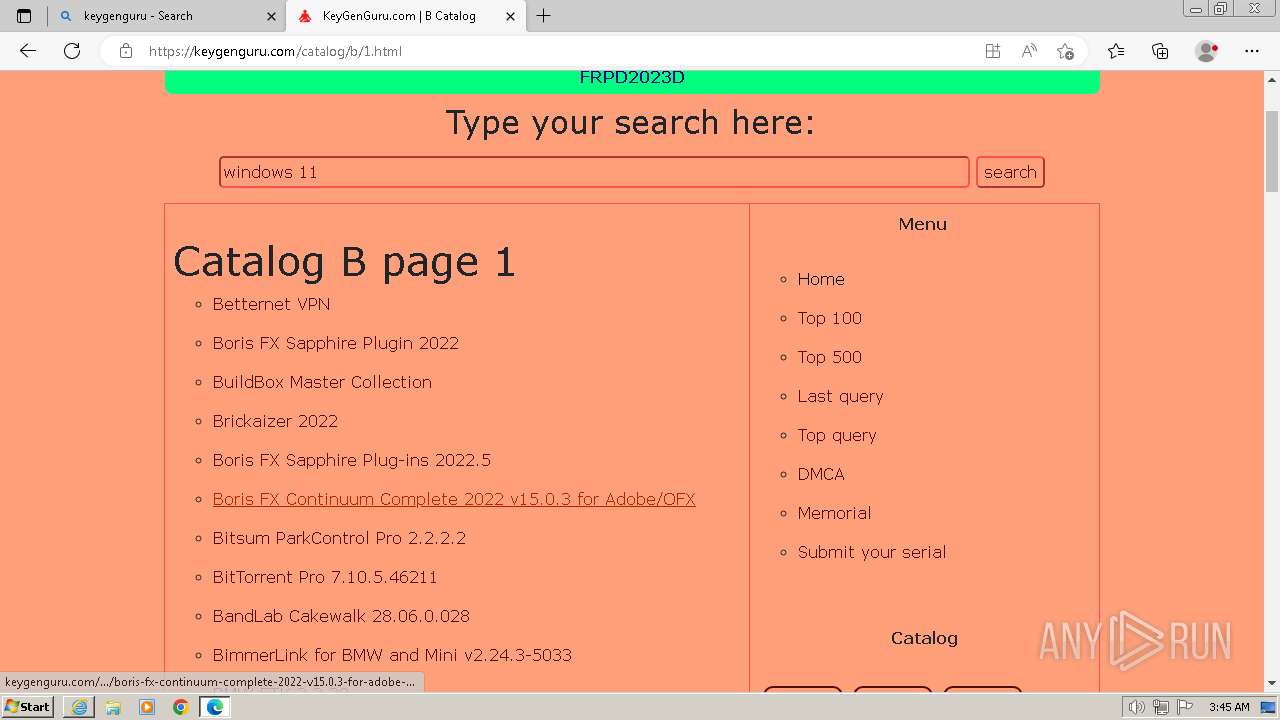Start Read aloud in the address bar

click(1029, 51)
